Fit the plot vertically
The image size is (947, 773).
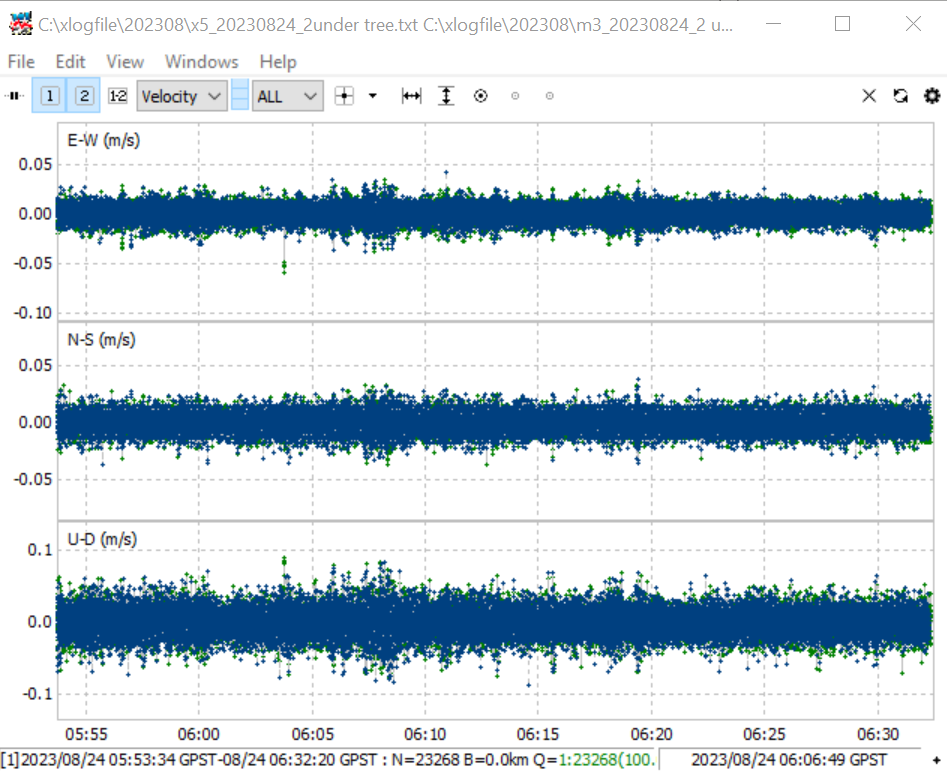tap(446, 96)
